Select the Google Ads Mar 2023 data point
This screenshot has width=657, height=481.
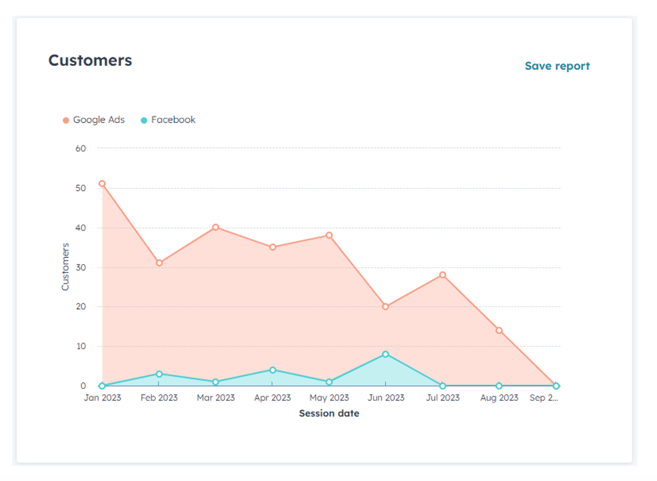[215, 227]
